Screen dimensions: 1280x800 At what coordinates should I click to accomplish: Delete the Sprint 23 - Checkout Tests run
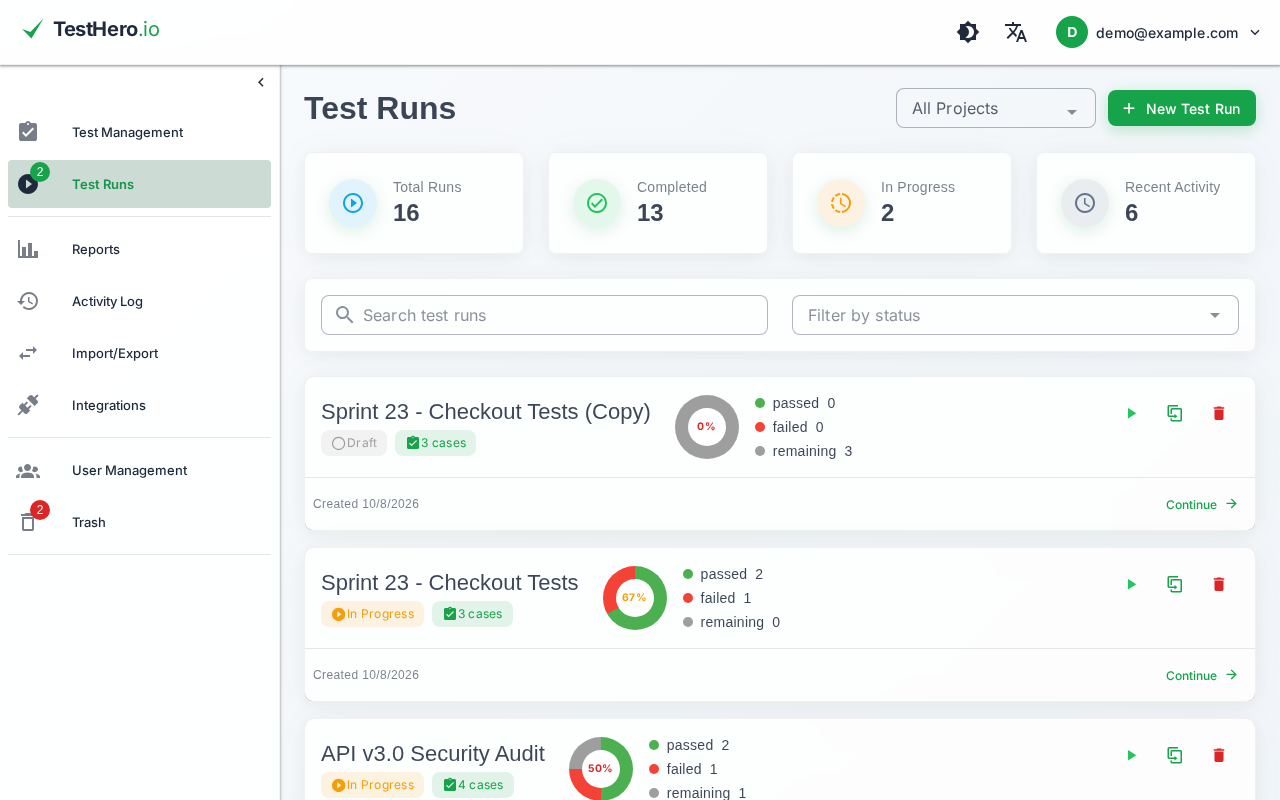pos(1219,584)
